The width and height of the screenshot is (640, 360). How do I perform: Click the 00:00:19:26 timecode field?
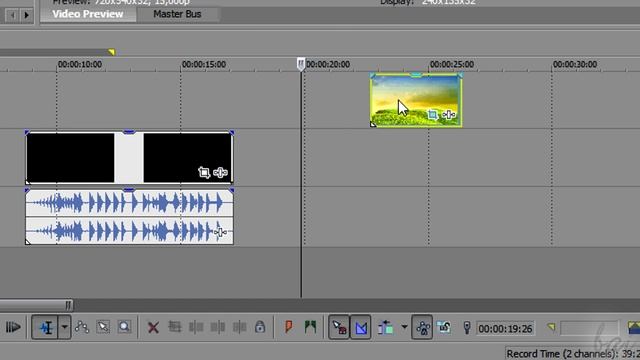505,329
